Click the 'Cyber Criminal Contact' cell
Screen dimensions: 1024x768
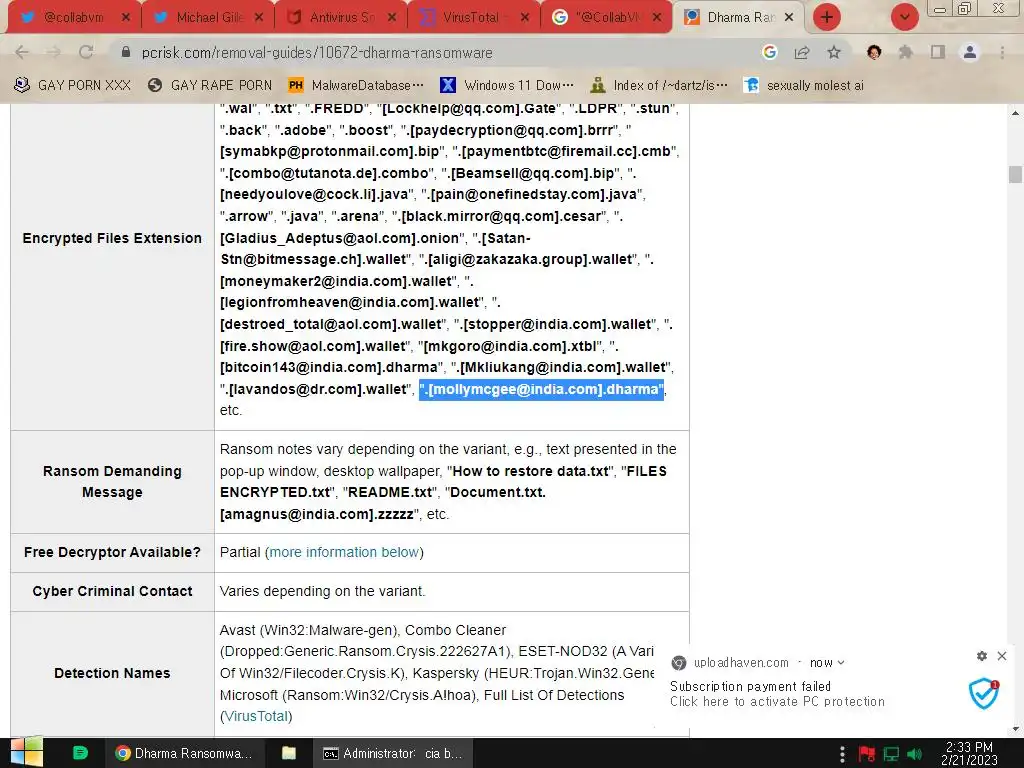pos(112,592)
